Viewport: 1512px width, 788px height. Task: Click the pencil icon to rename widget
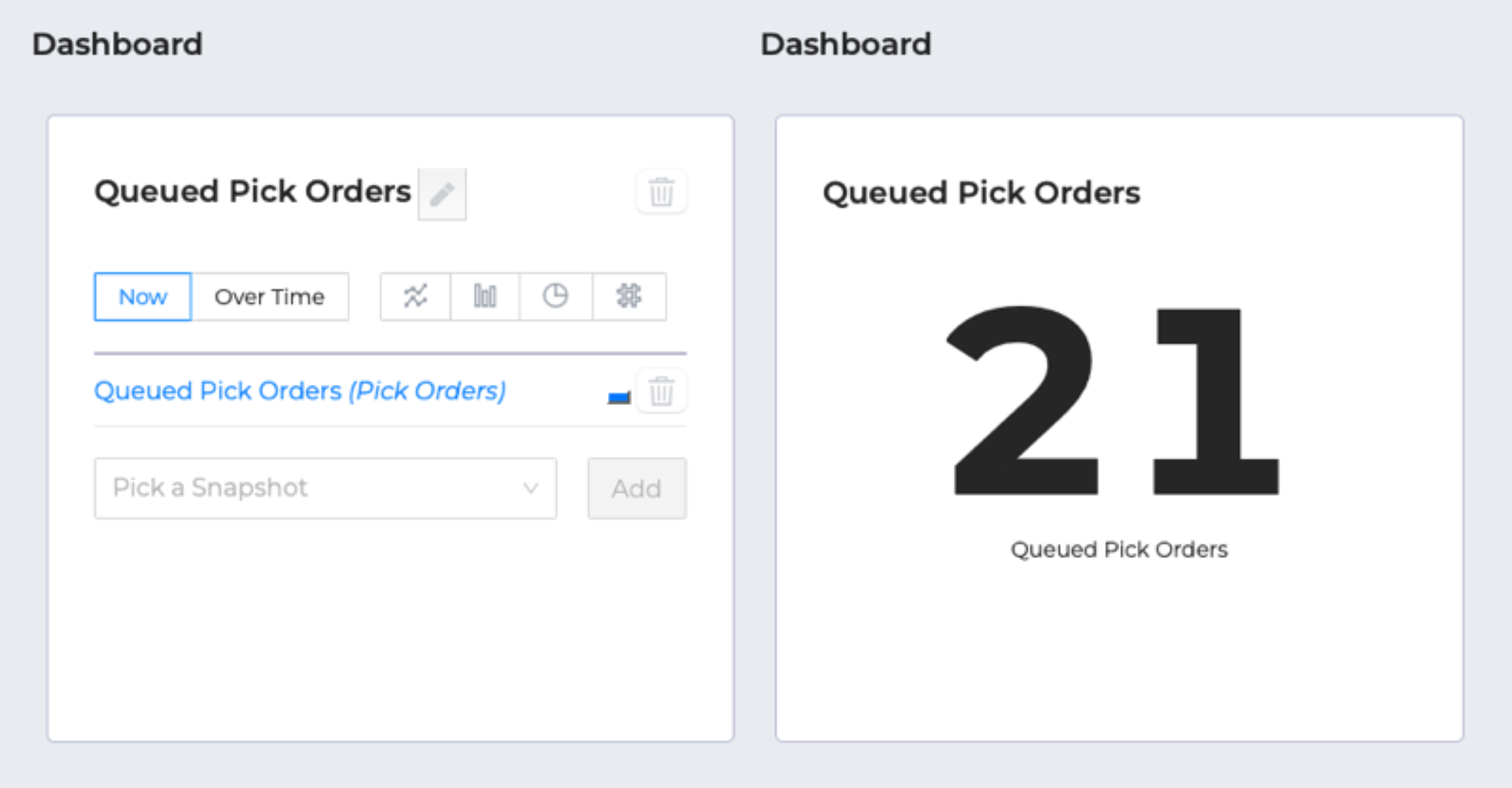[442, 194]
